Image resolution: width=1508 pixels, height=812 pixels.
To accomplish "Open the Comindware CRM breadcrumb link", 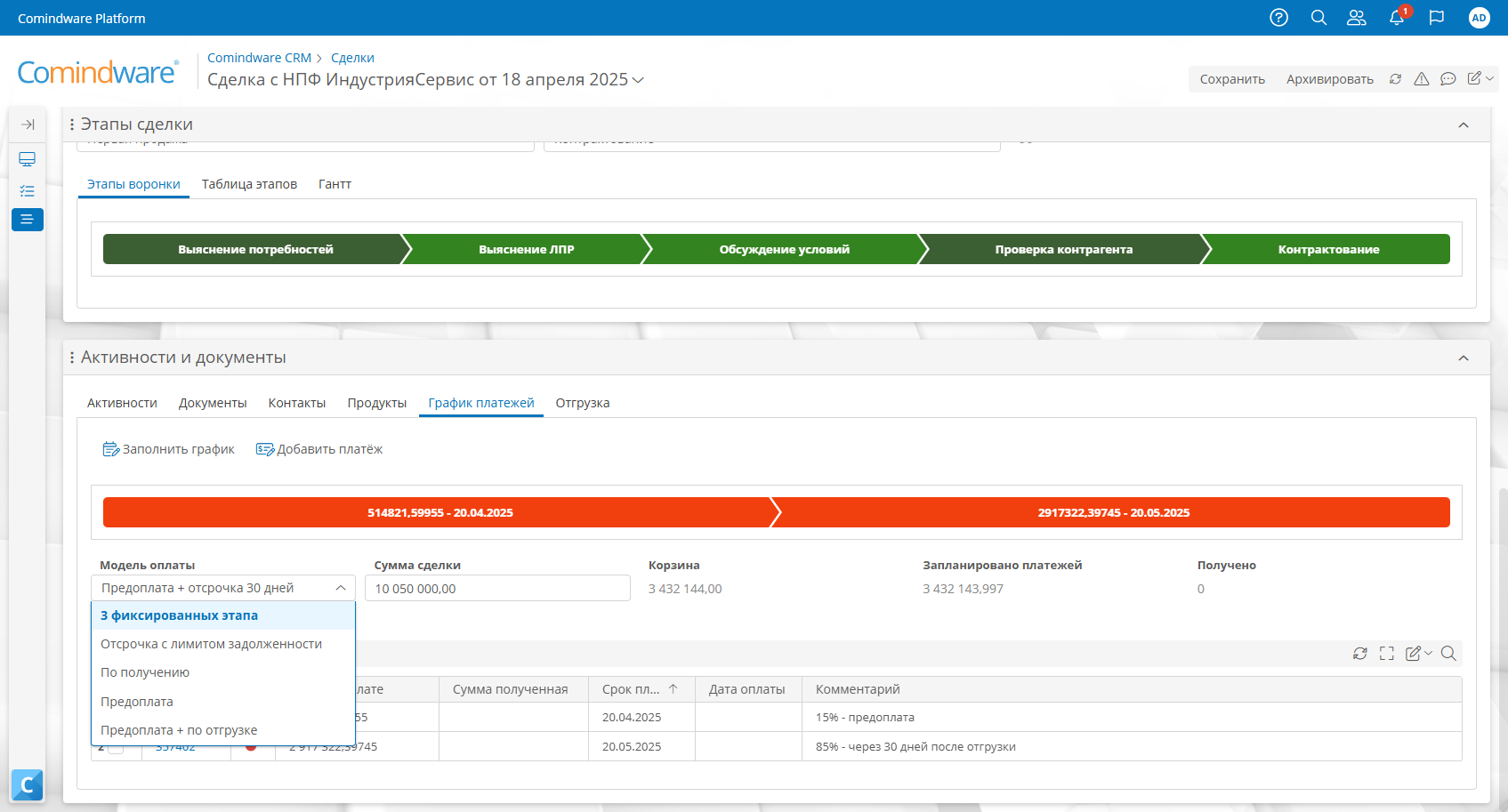I will pos(260,58).
